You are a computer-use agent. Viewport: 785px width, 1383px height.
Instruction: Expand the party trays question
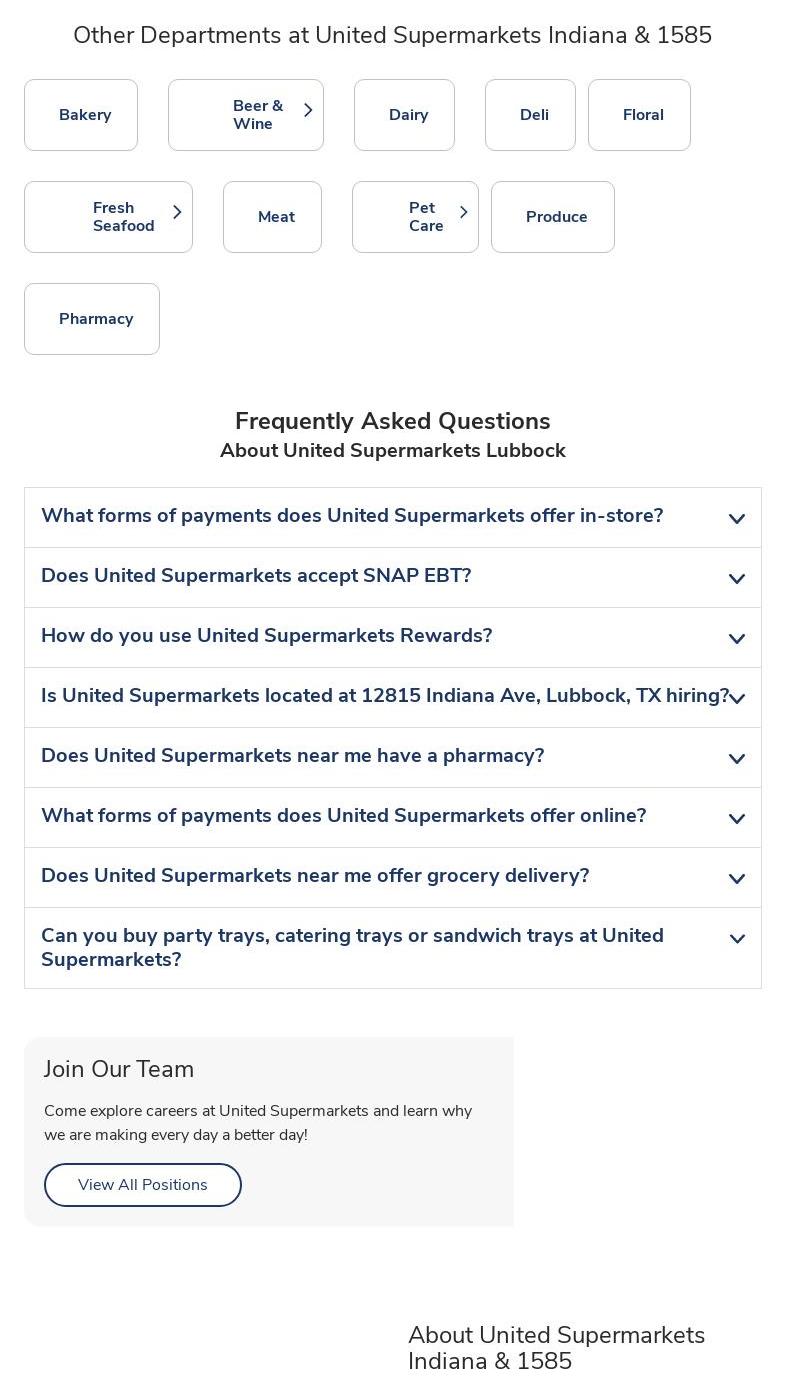pyautogui.click(x=392, y=947)
